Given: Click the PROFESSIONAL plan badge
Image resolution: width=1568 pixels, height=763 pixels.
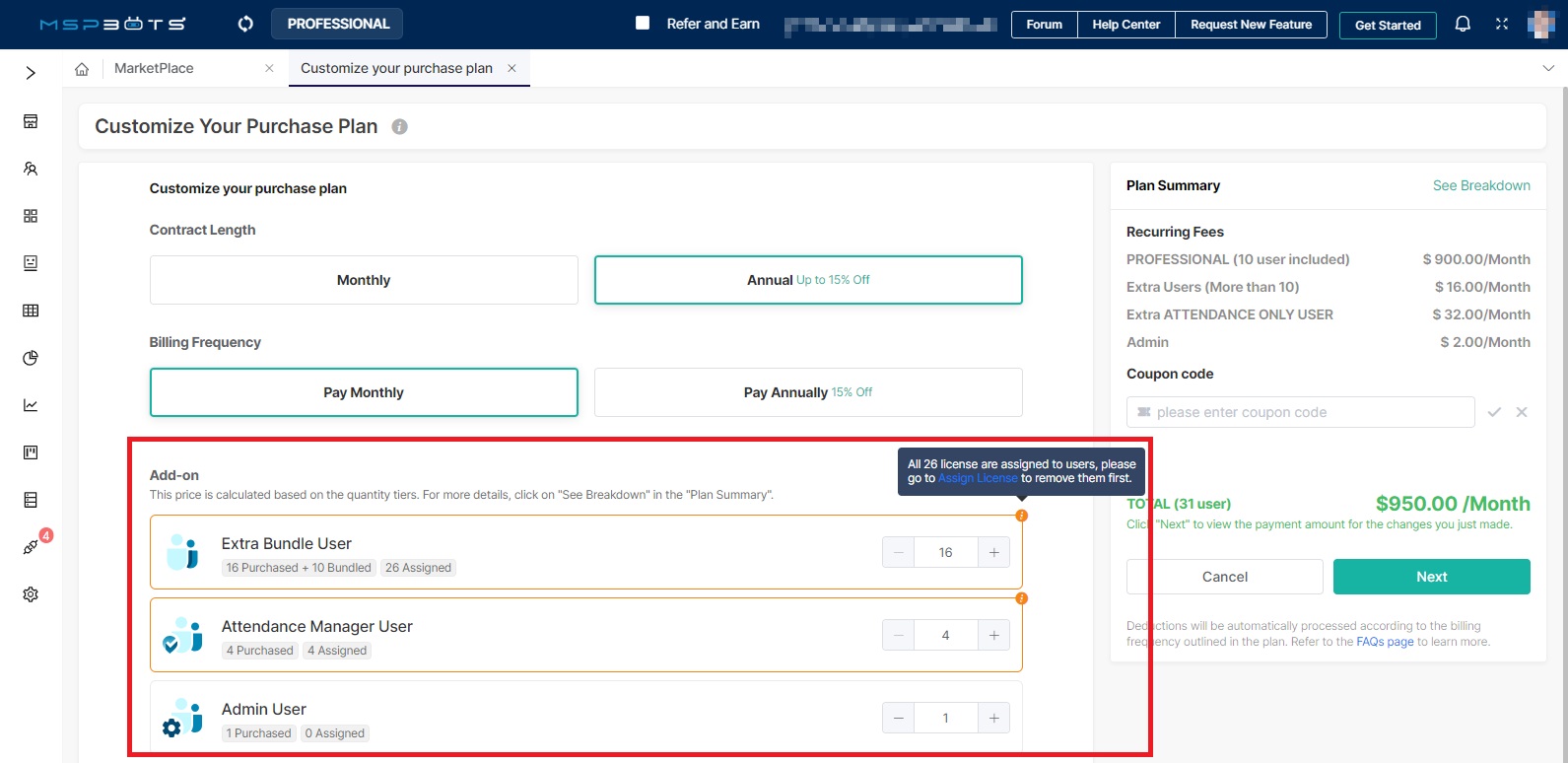Looking at the screenshot, I should [338, 24].
